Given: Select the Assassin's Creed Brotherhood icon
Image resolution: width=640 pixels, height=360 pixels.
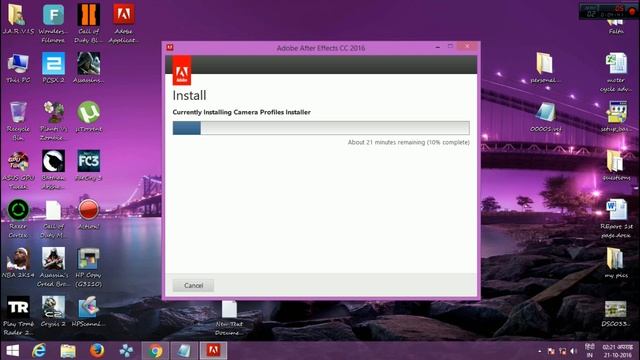Looking at the screenshot, I should click(x=53, y=267).
